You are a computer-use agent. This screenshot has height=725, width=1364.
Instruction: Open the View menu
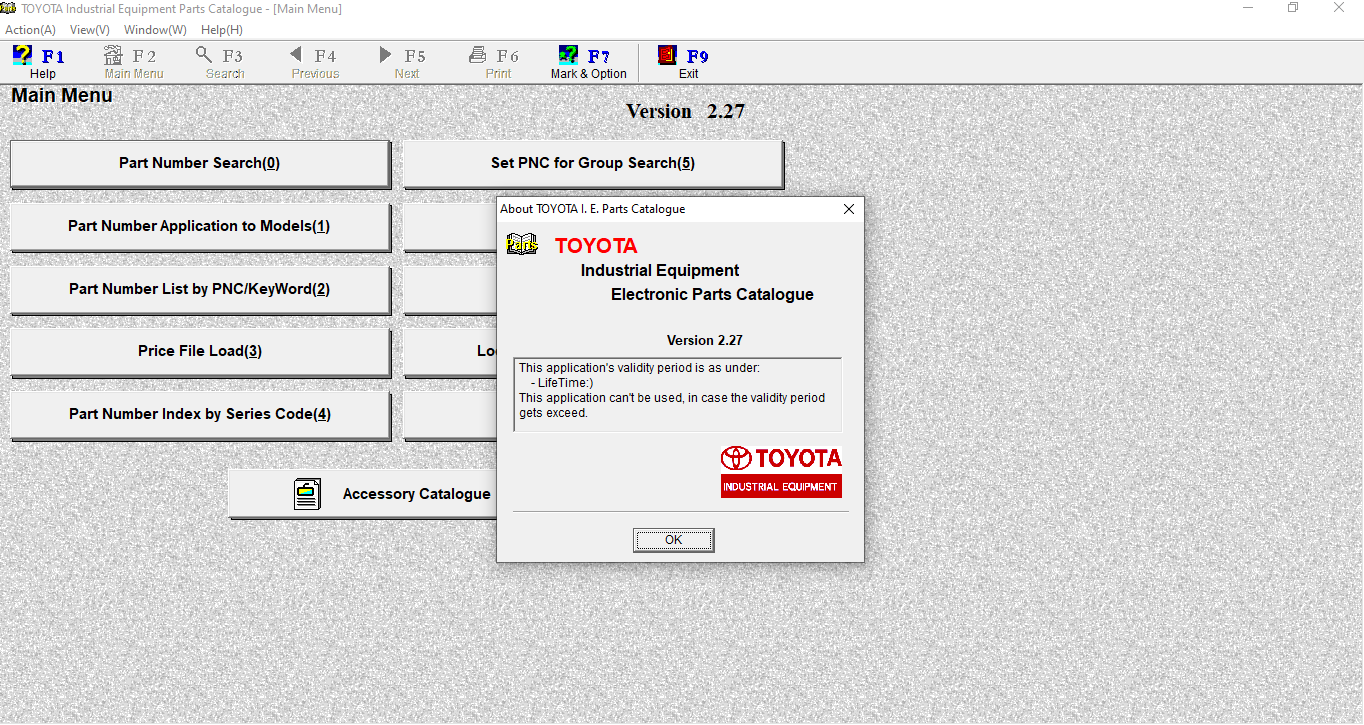pyautogui.click(x=88, y=29)
